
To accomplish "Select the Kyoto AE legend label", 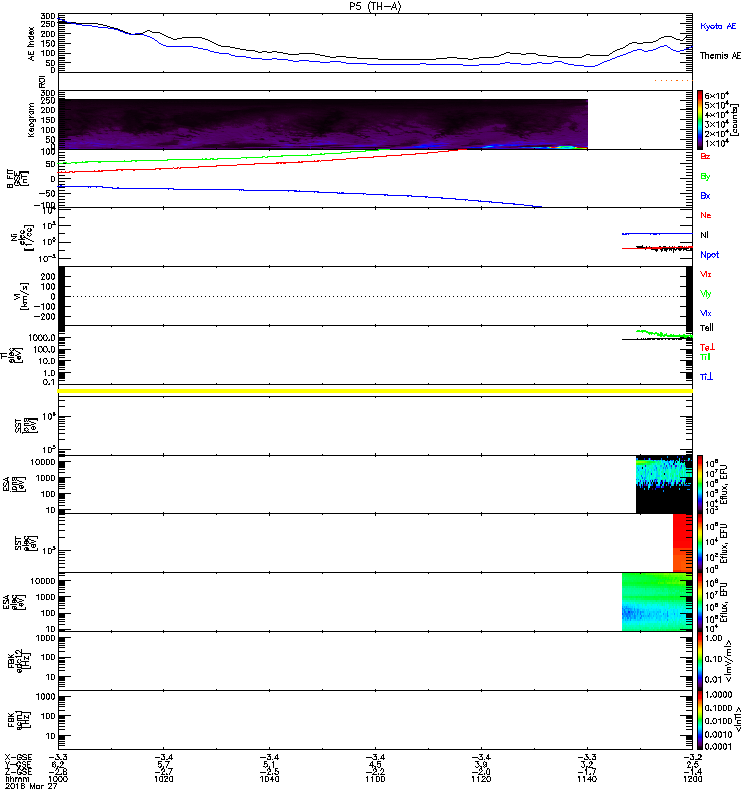I will pos(718,26).
